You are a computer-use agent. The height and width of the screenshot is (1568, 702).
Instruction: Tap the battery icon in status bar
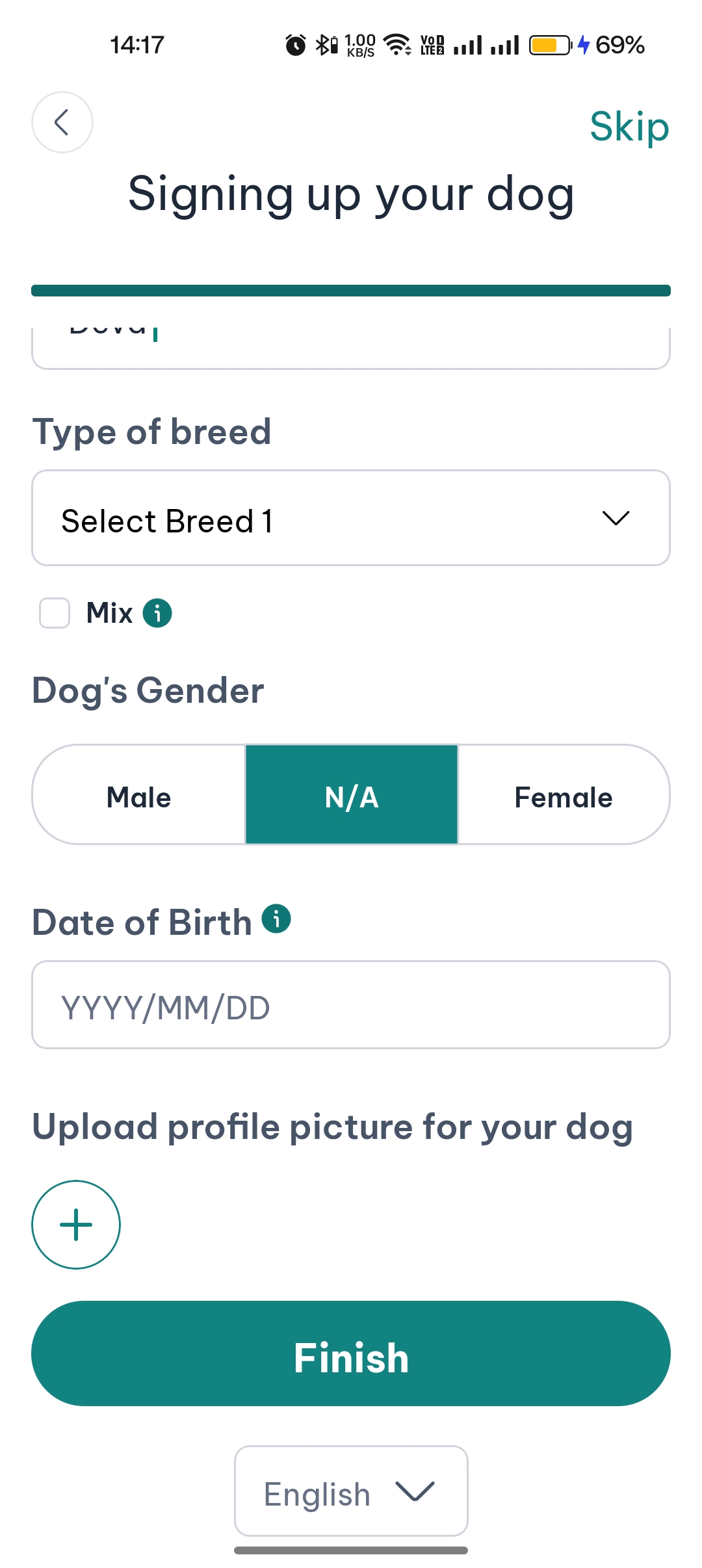(550, 46)
